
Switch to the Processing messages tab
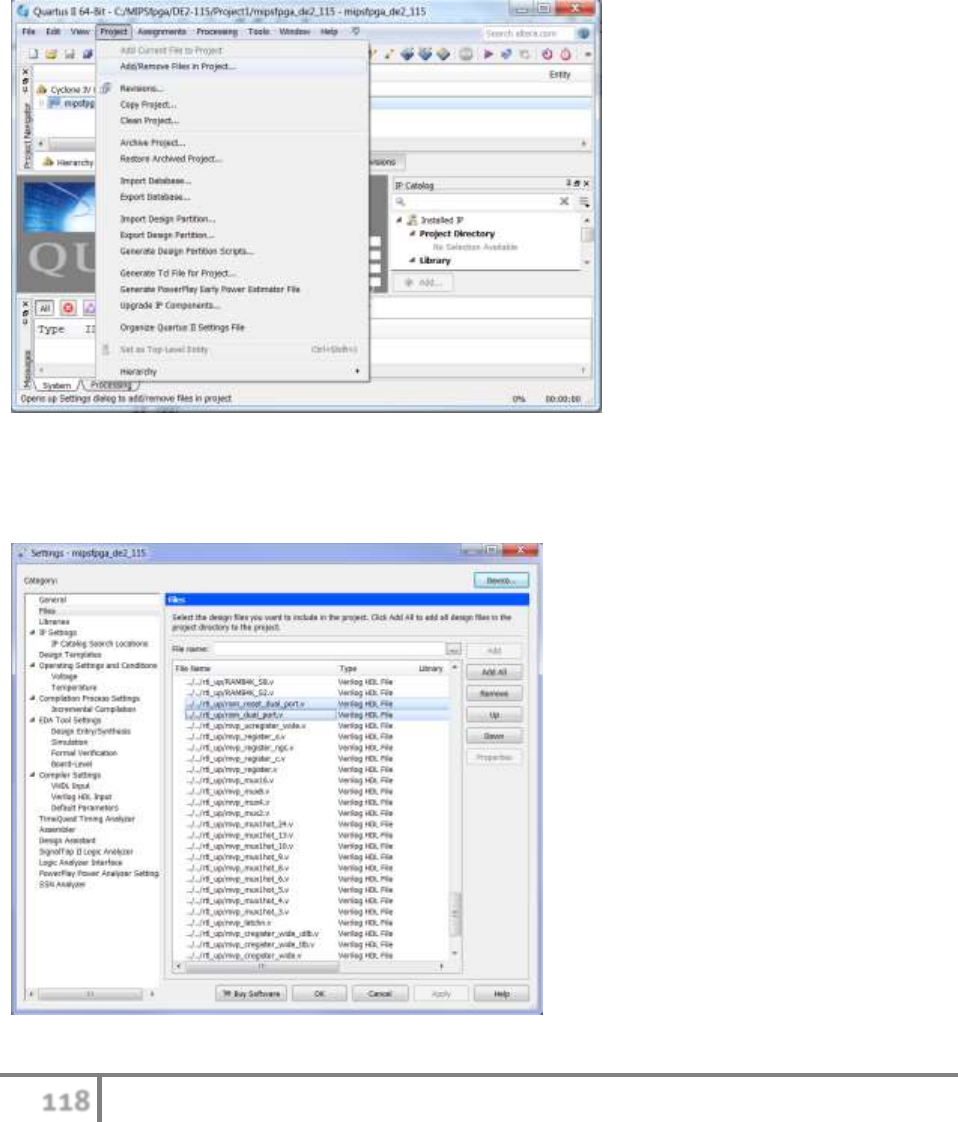(x=112, y=385)
